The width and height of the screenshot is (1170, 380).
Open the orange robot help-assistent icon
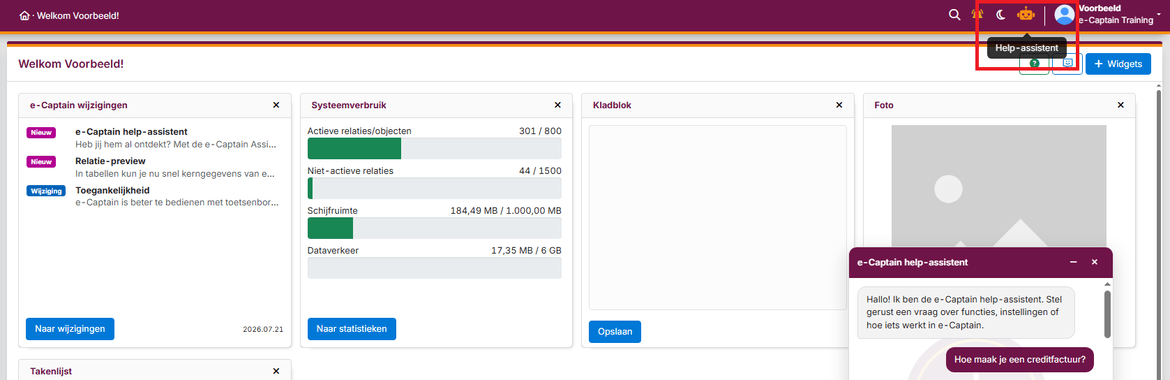pos(1026,14)
